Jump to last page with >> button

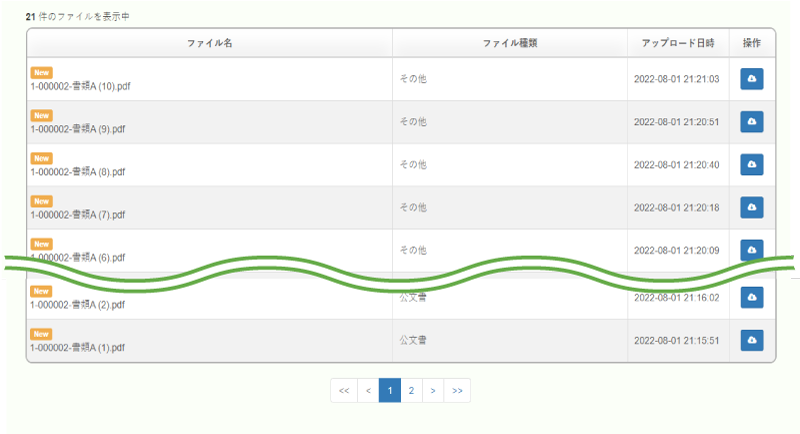[x=457, y=391]
